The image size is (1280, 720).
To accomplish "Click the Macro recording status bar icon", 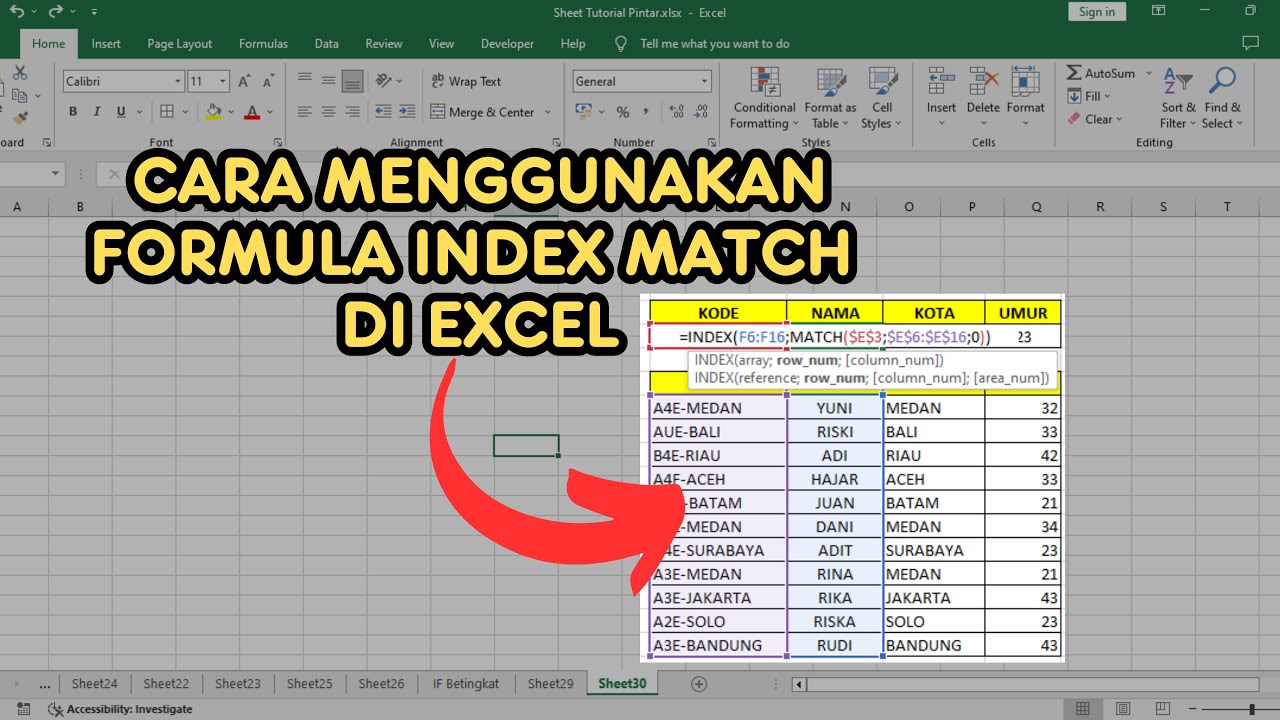I will (24, 709).
